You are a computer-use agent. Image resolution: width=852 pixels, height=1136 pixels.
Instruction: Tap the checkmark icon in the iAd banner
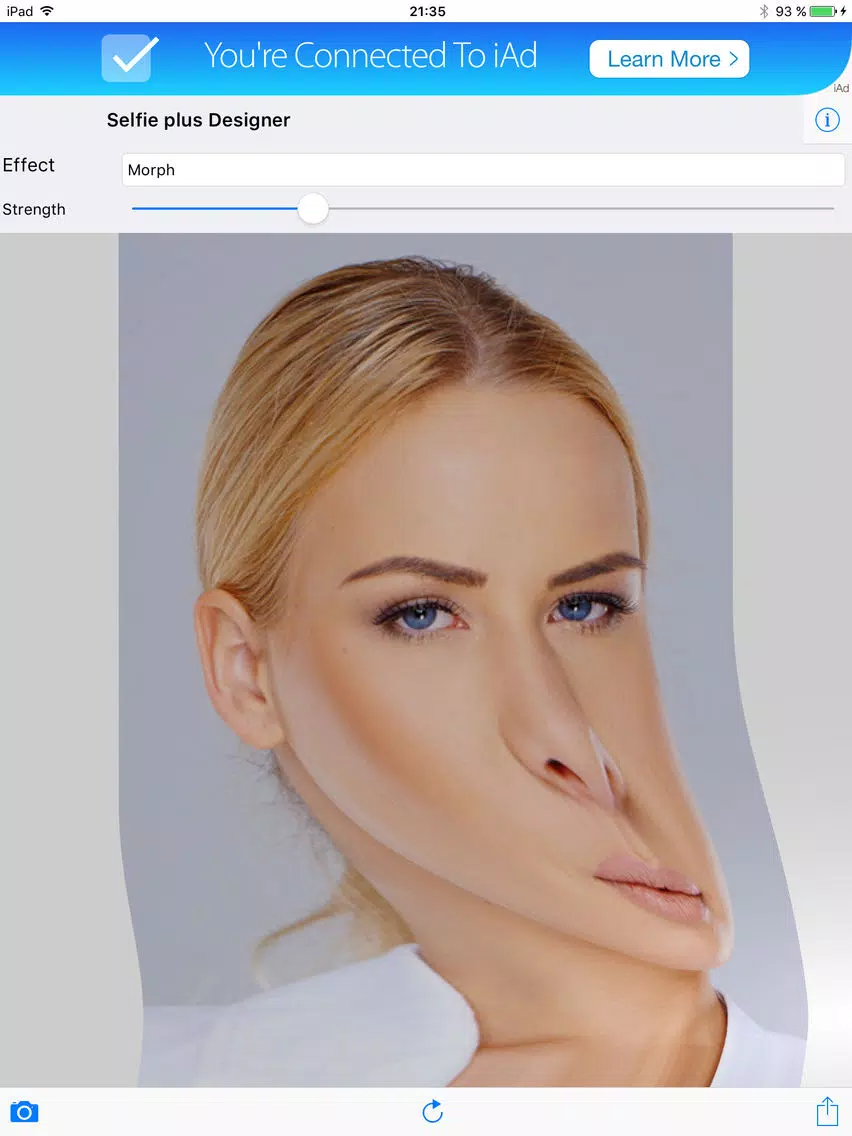[130, 57]
